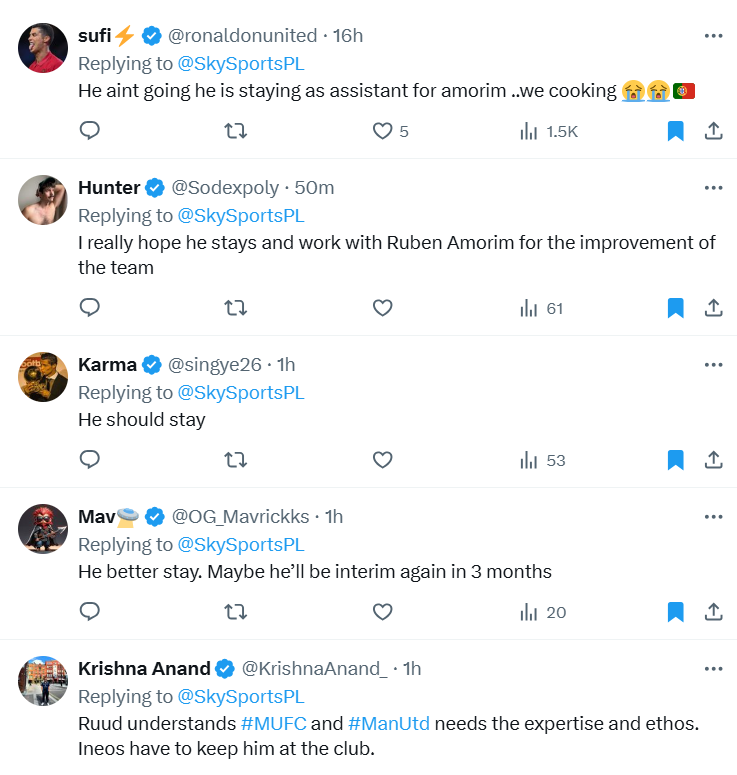Reply to Mav's tweet
737x775 pixels.
pos(90,612)
